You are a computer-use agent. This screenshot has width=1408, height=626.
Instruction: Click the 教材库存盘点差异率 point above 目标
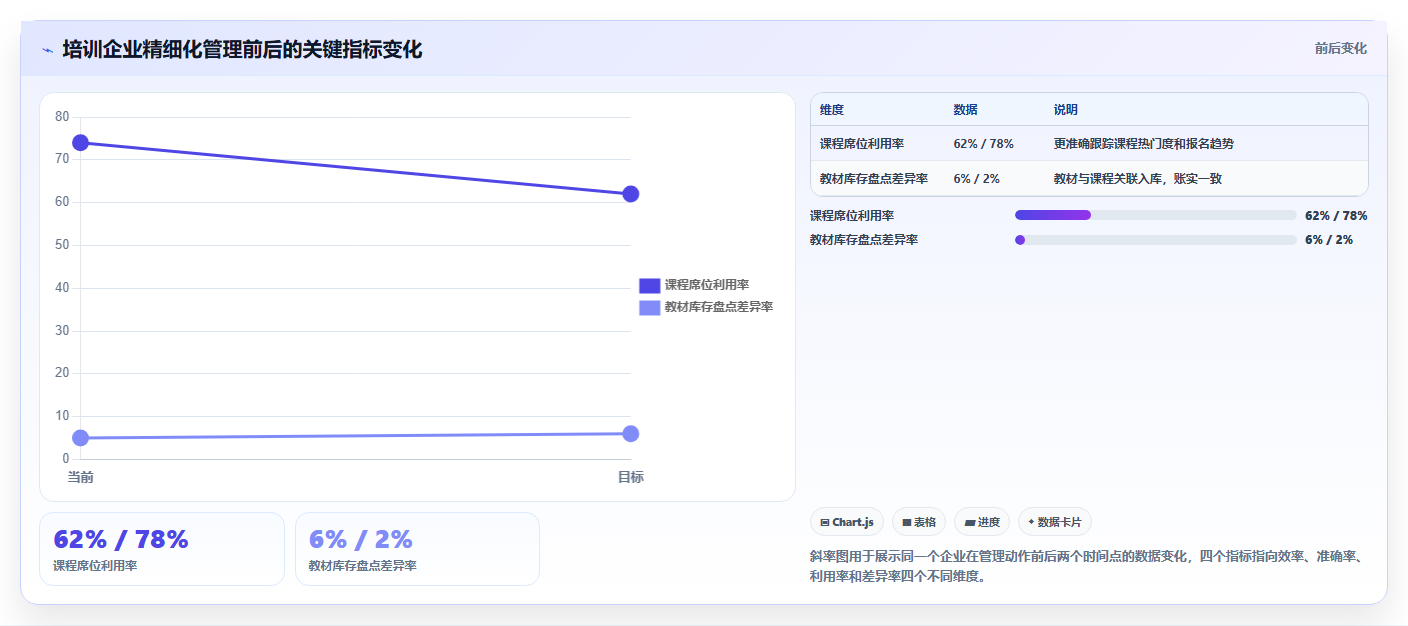(x=631, y=433)
